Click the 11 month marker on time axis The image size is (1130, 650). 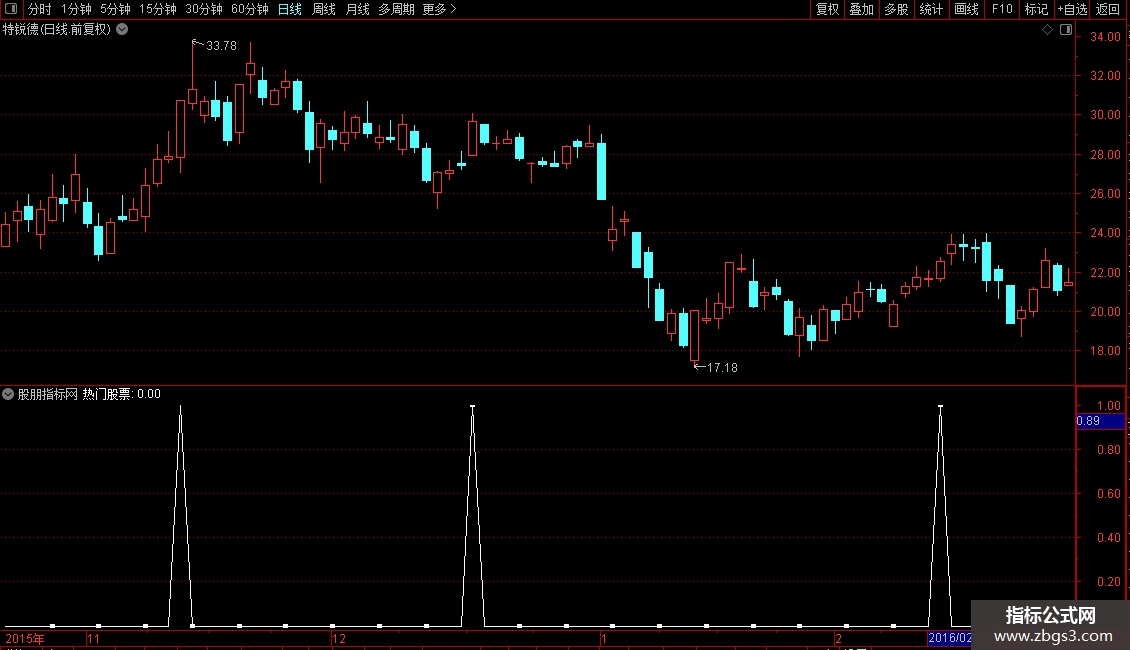pos(93,638)
